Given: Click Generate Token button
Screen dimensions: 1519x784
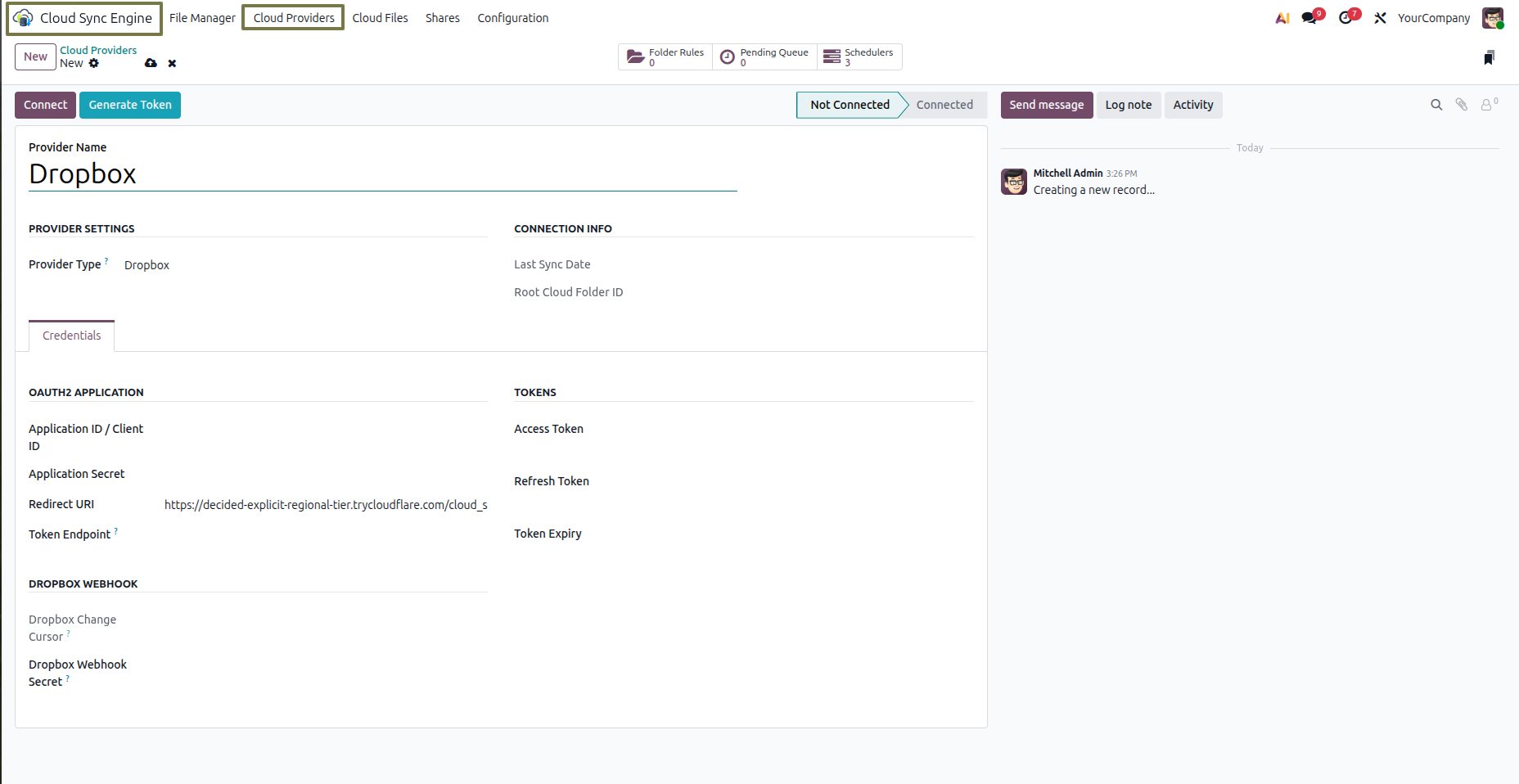Looking at the screenshot, I should tap(130, 105).
